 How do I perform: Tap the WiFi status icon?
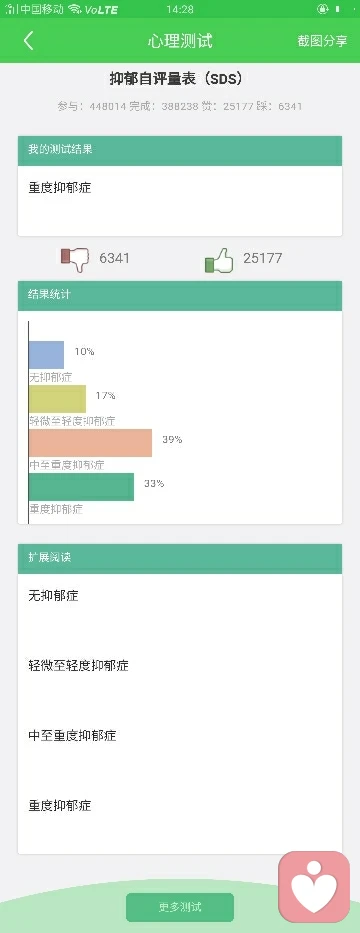[74, 9]
